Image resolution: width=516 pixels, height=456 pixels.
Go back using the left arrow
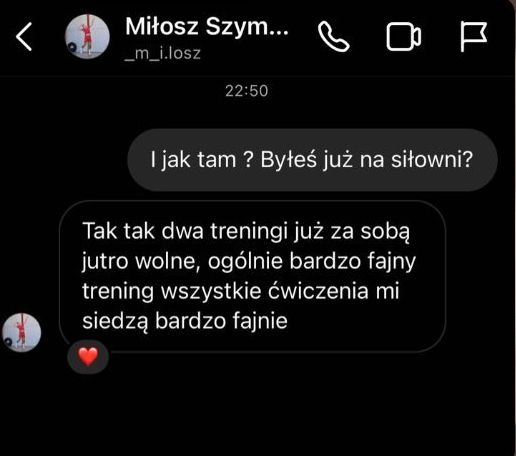point(24,37)
